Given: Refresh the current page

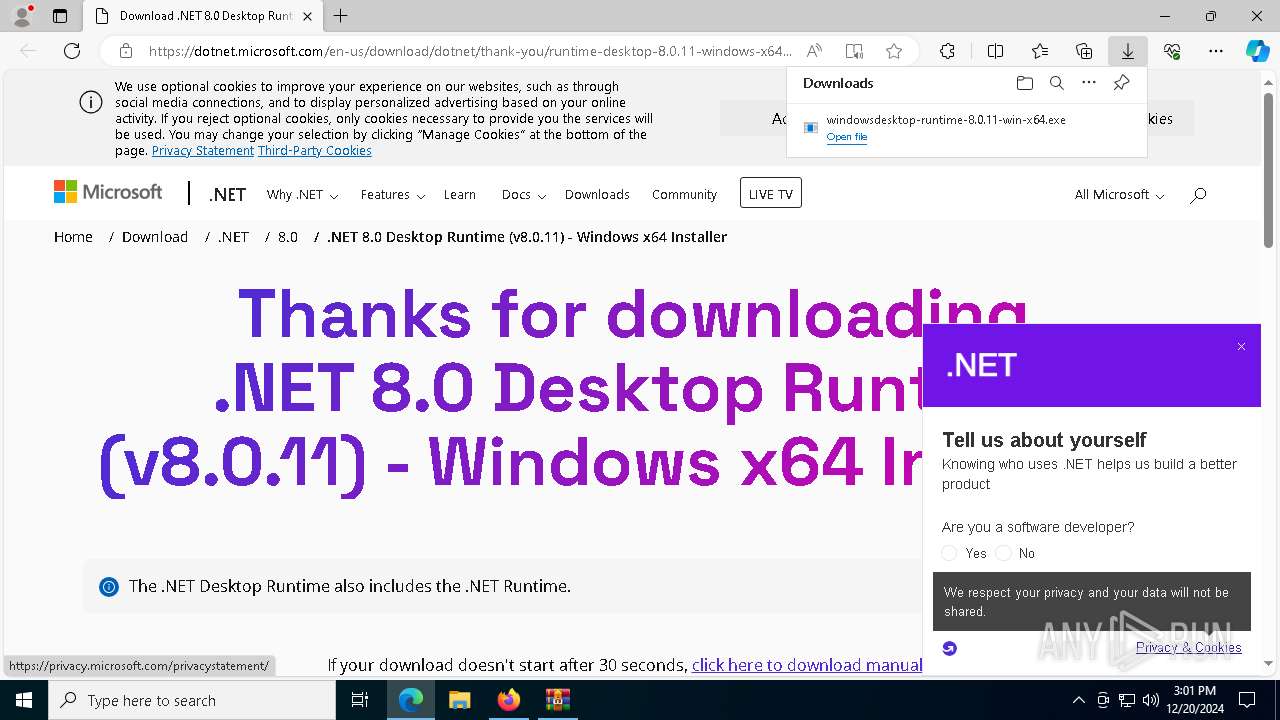Looking at the screenshot, I should 72,51.
